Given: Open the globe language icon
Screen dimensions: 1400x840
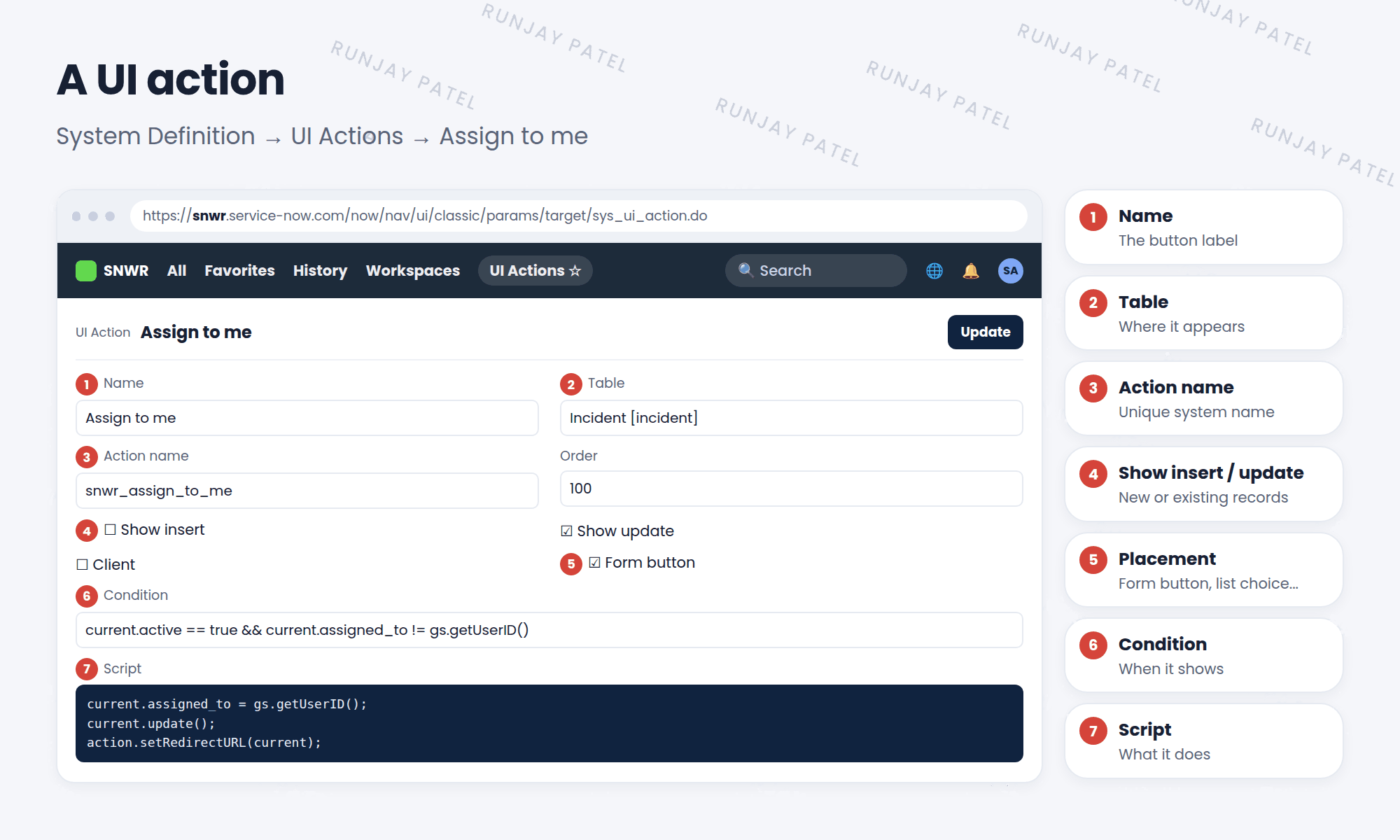Looking at the screenshot, I should click(934, 271).
